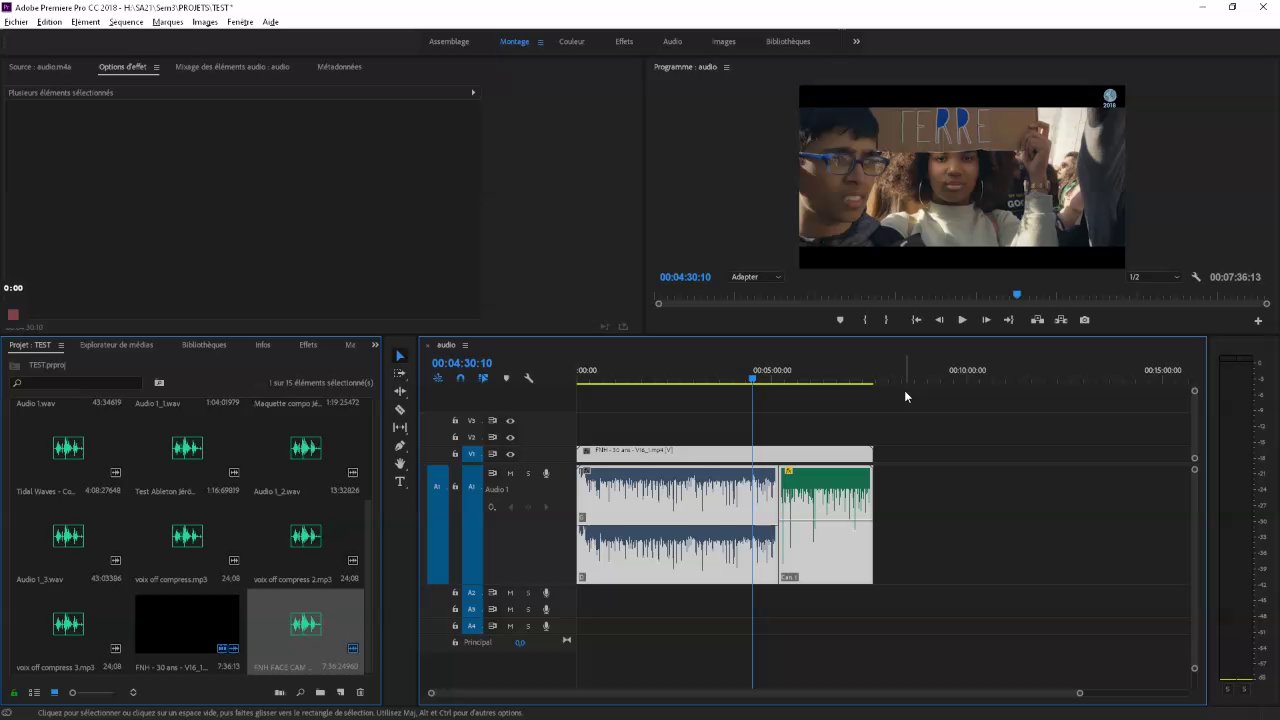Screen dimensions: 1280x720
Task: Select the Pen tool
Action: click(x=400, y=446)
